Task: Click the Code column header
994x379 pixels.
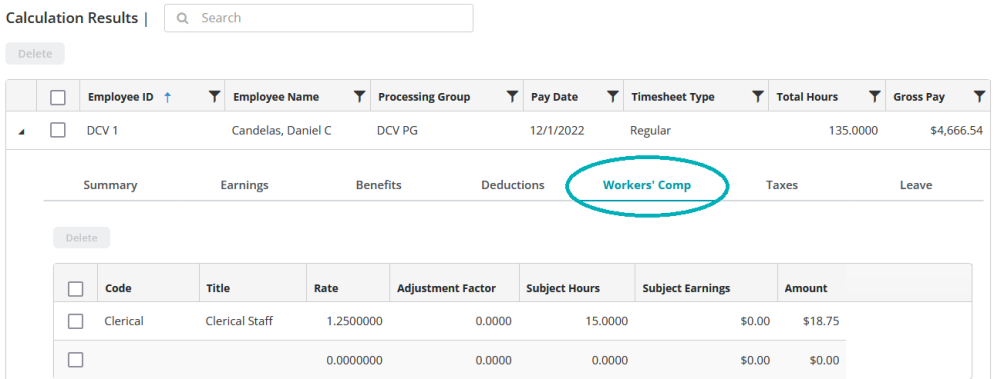Action: (x=118, y=288)
